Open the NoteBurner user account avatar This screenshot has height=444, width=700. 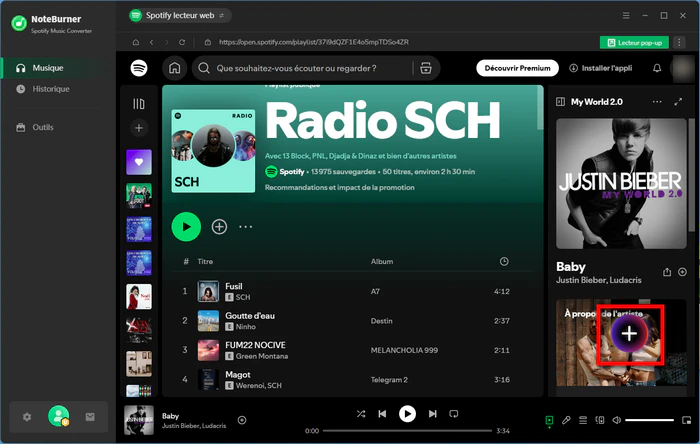coord(58,416)
